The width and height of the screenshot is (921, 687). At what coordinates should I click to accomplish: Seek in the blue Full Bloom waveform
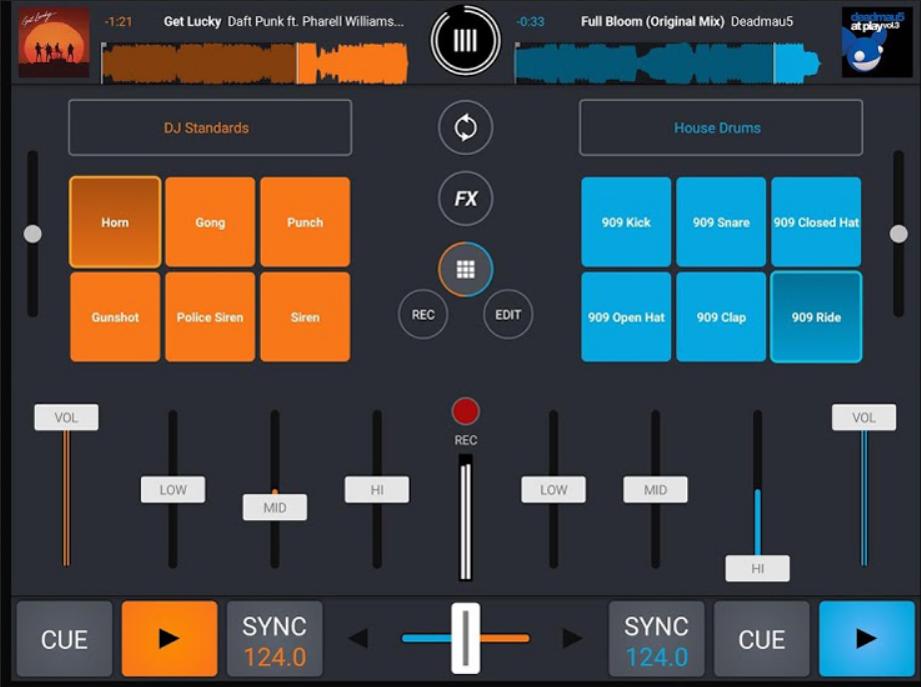pyautogui.click(x=667, y=62)
